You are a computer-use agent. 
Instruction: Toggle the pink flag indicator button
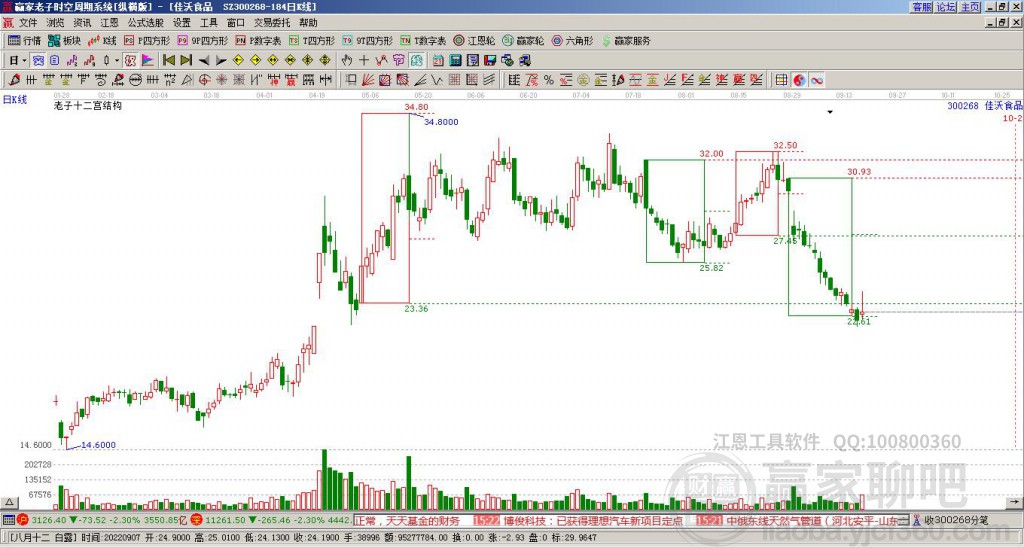point(148,61)
